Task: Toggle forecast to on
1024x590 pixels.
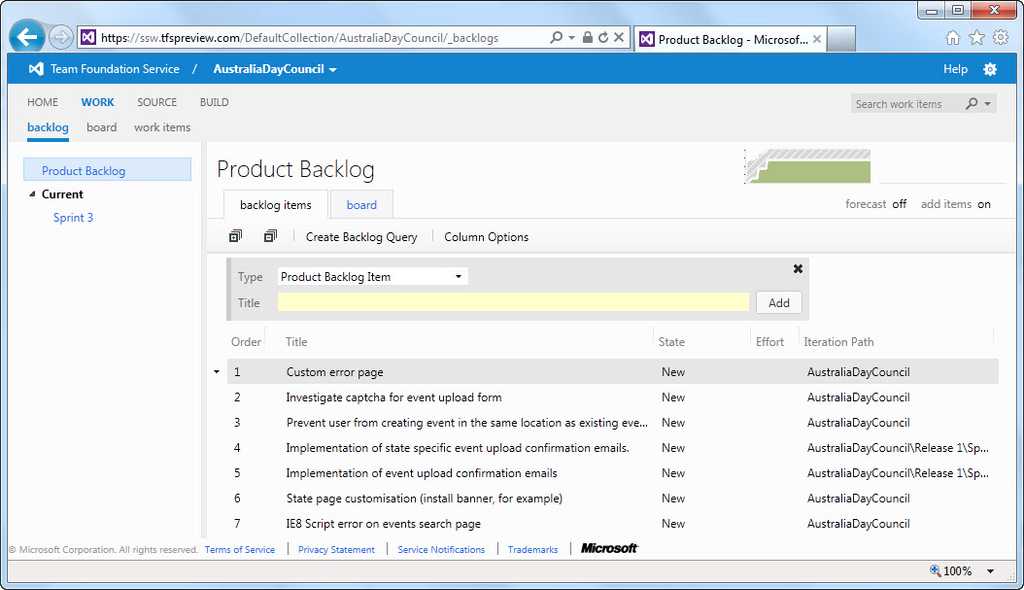Action: tap(898, 203)
